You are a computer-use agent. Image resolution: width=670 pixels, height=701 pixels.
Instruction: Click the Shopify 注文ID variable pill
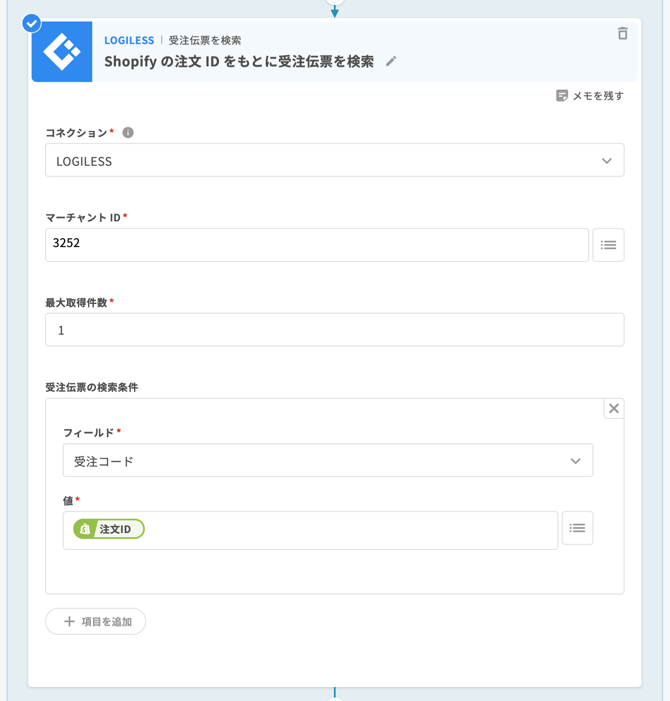click(109, 529)
